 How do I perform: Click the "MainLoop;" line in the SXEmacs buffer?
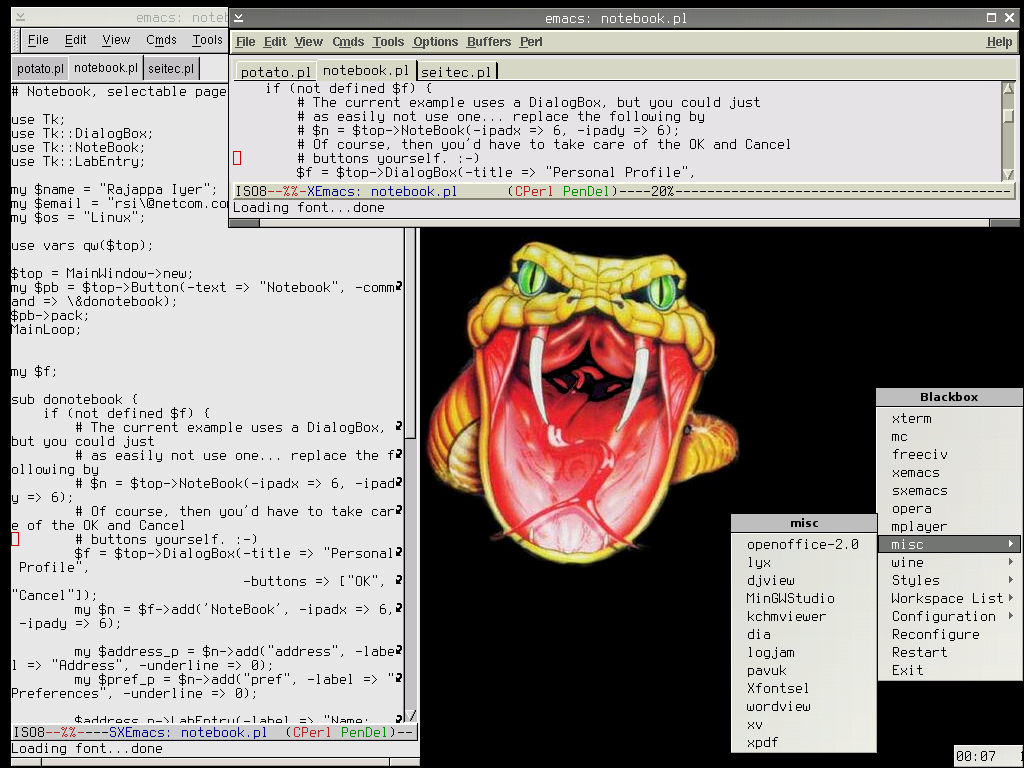[x=46, y=330]
